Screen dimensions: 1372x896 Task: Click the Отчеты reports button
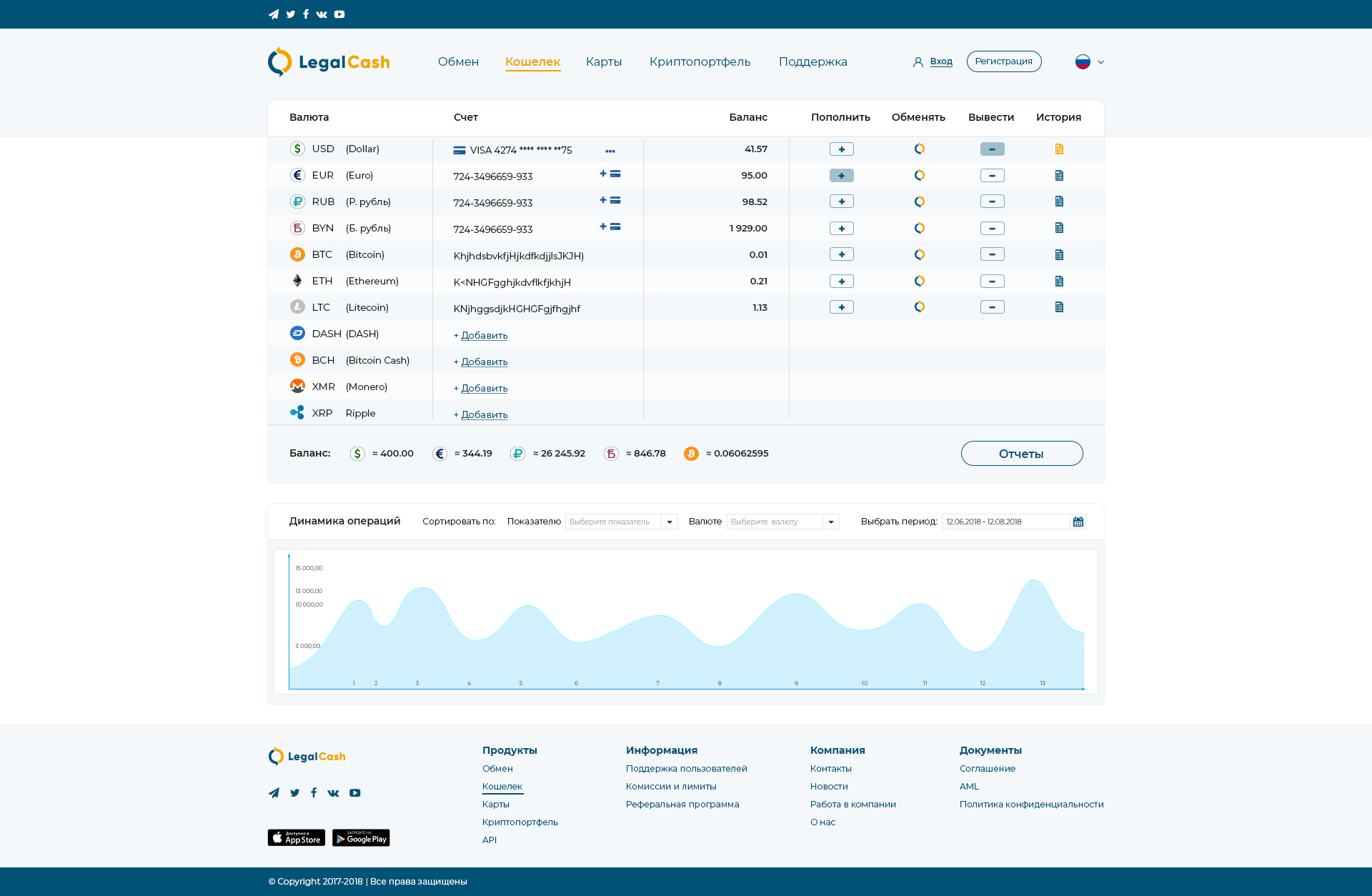[1021, 454]
